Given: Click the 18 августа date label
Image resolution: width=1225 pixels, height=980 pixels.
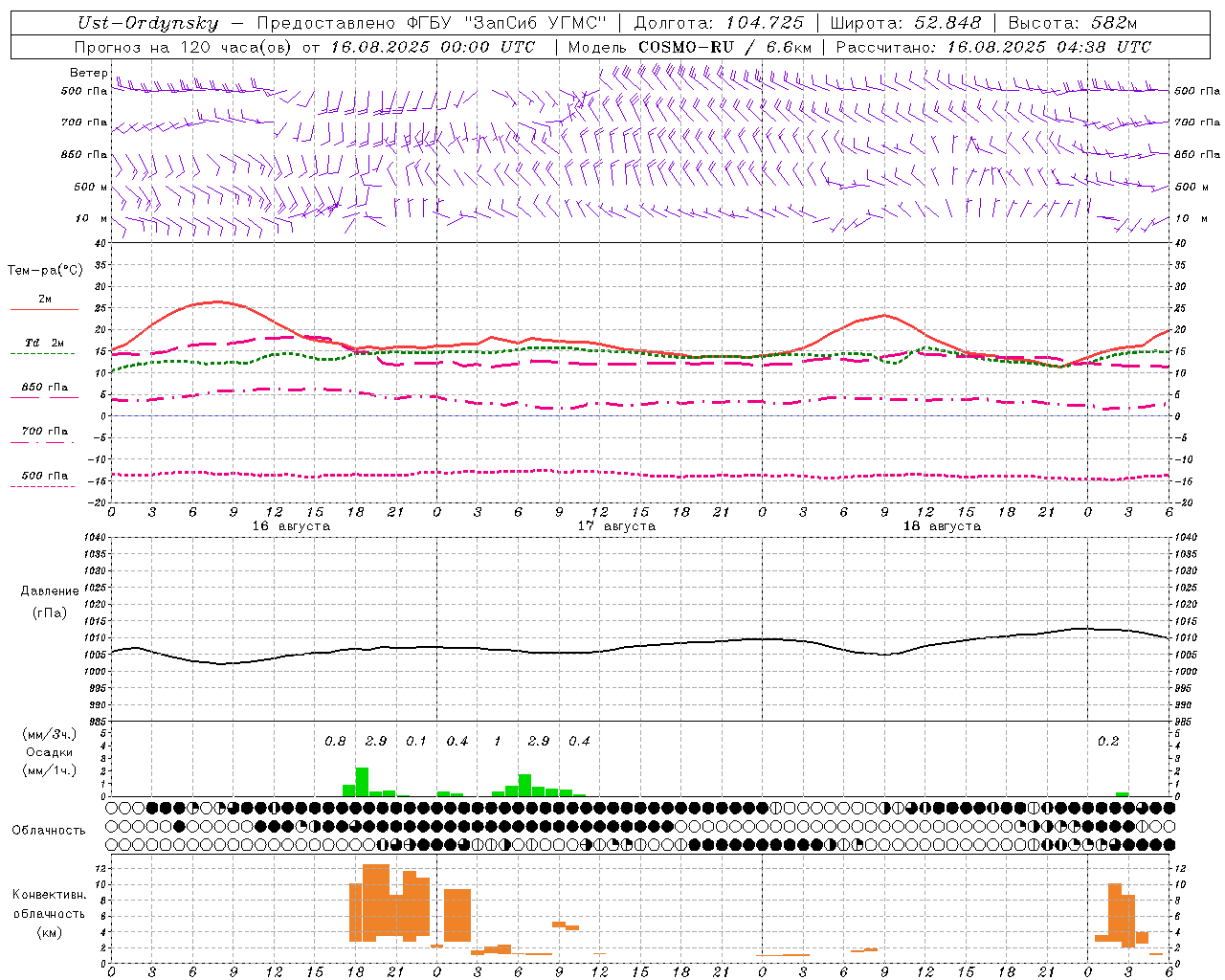Looking at the screenshot, I should click(x=942, y=526).
